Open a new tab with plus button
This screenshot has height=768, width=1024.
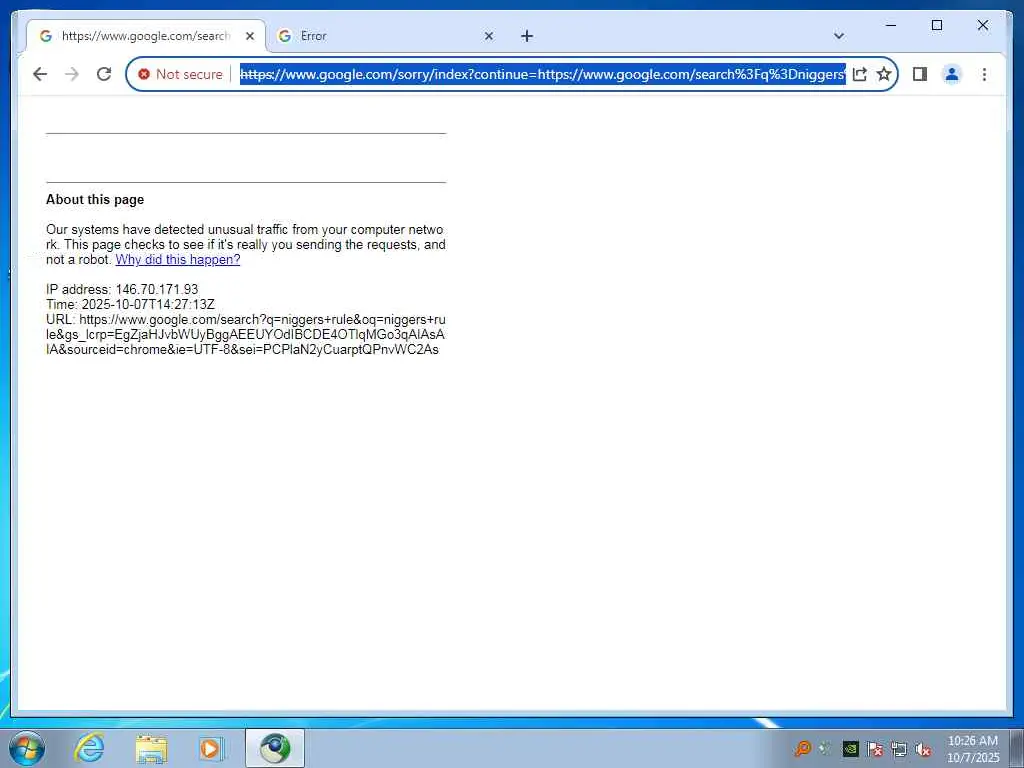(527, 36)
